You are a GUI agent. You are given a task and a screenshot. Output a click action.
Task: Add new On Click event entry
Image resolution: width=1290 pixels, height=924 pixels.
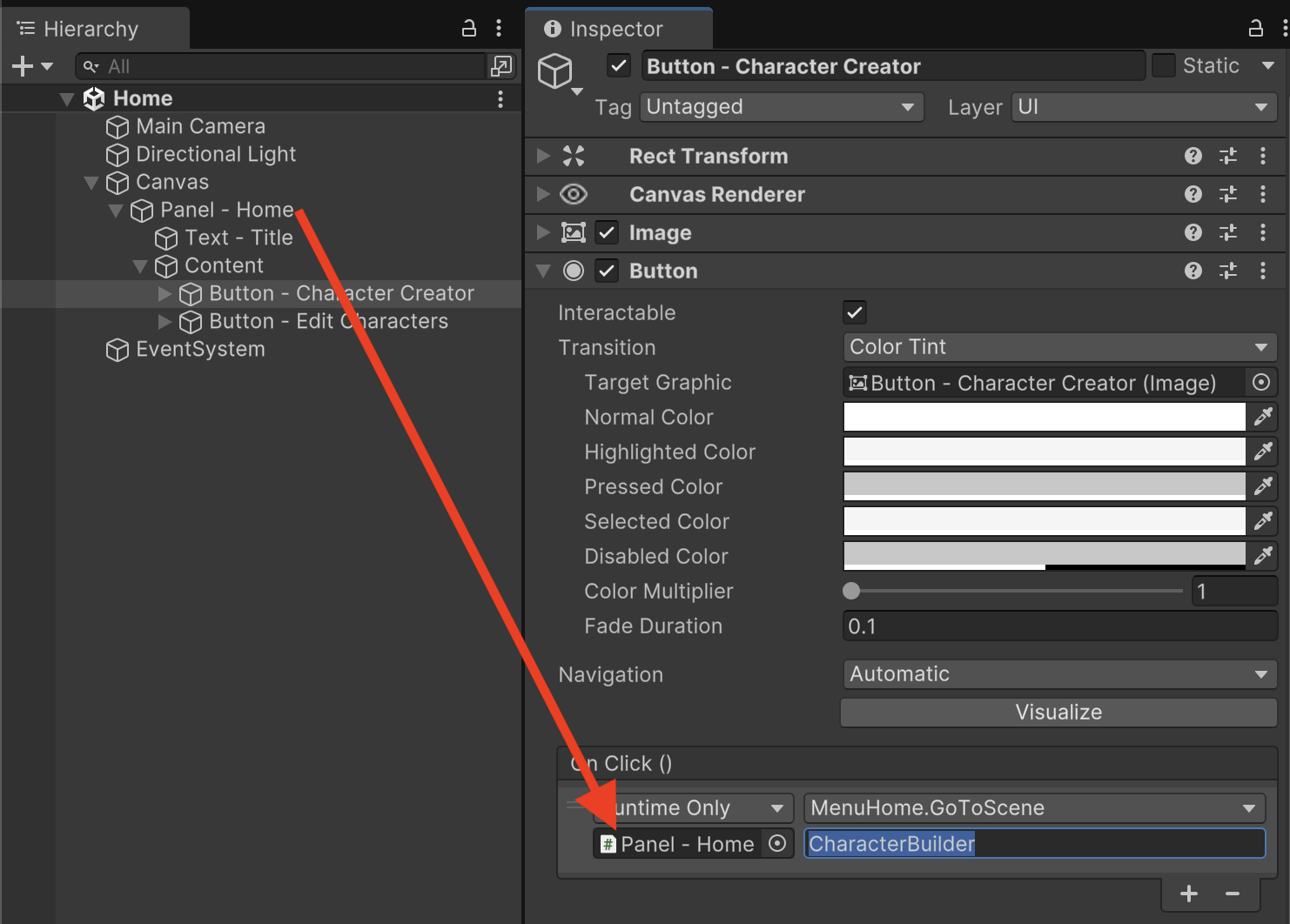pyautogui.click(x=1188, y=894)
